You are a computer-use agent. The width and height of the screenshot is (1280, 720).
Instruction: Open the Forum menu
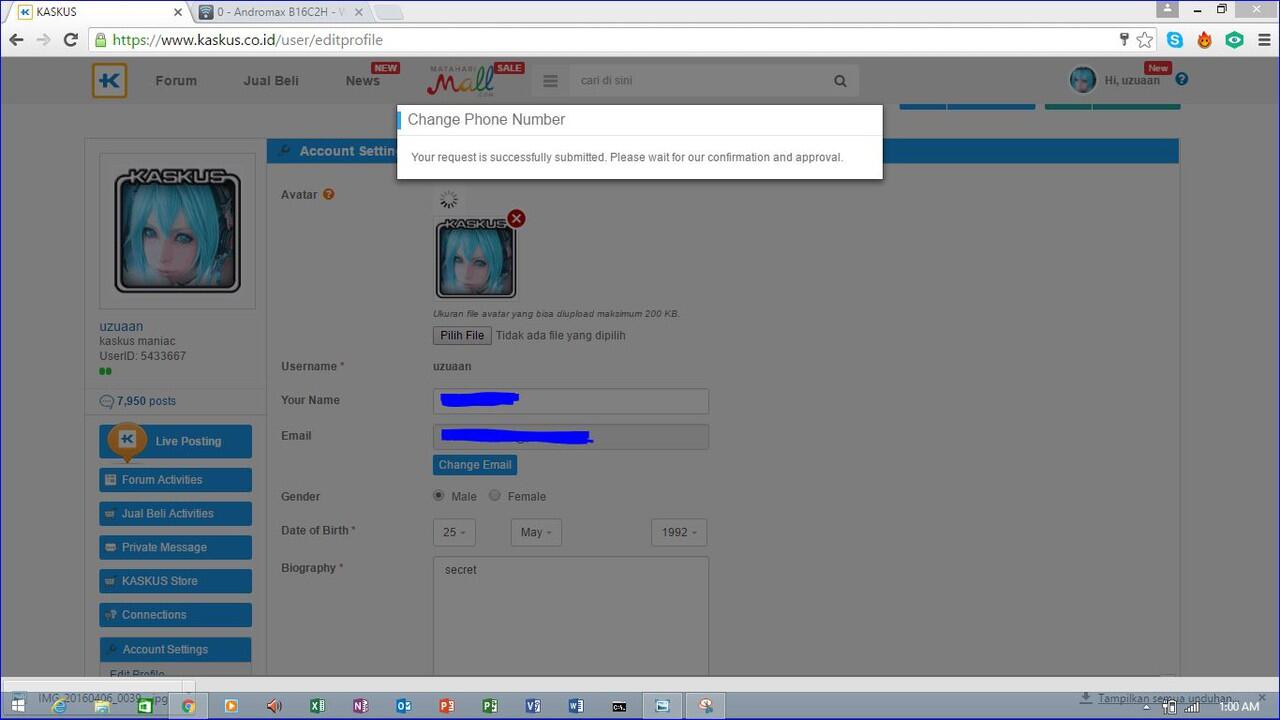[x=176, y=81]
